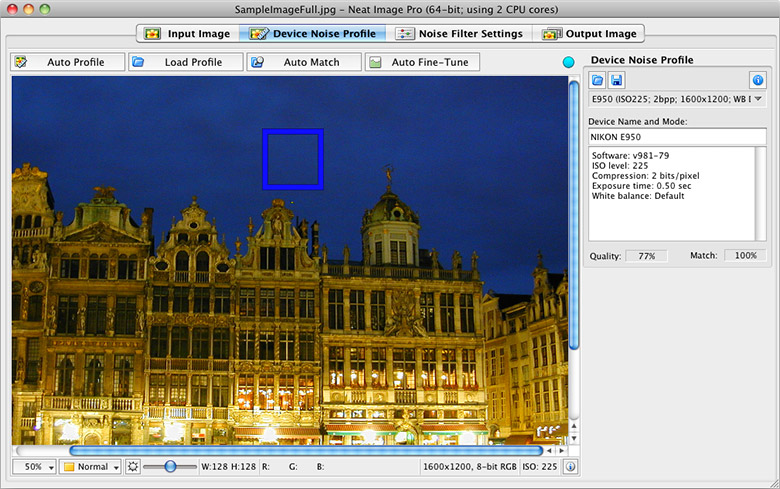Click the Auto Fine-Tune button

tap(422, 62)
